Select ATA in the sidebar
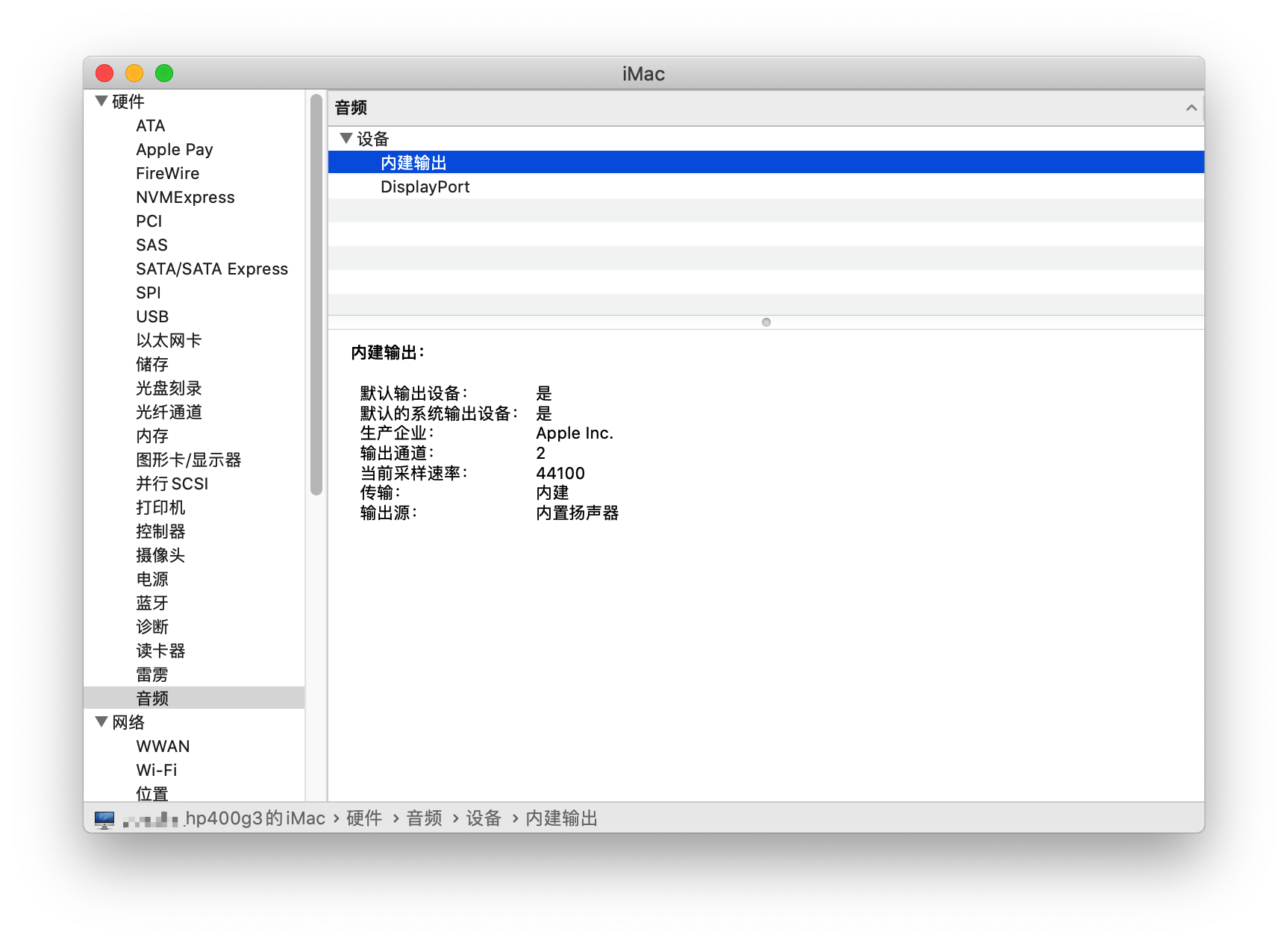Viewport: 1288px width, 943px height. [151, 125]
